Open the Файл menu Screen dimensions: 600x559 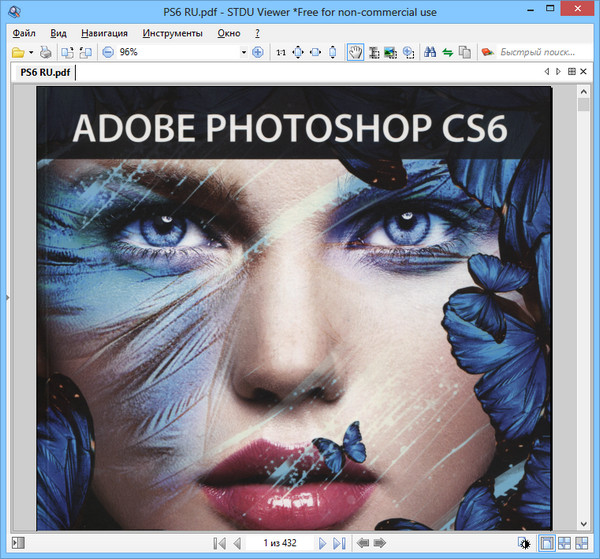[x=24, y=33]
